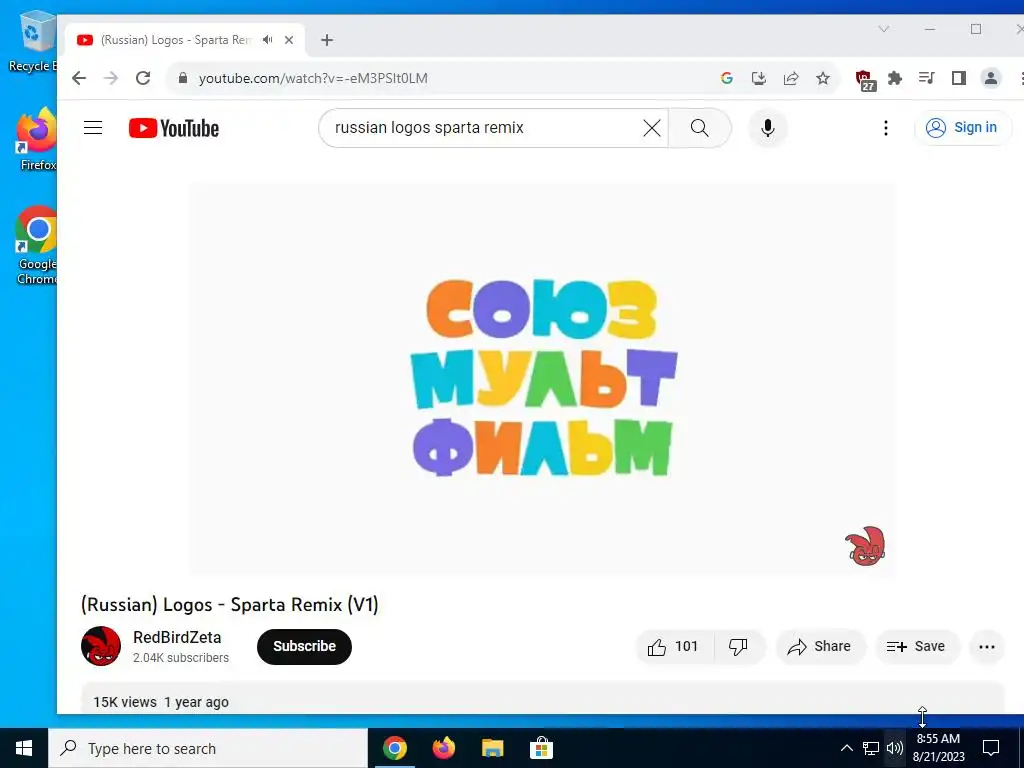Open Chrome from the taskbar
The image size is (1024, 768).
[394, 748]
